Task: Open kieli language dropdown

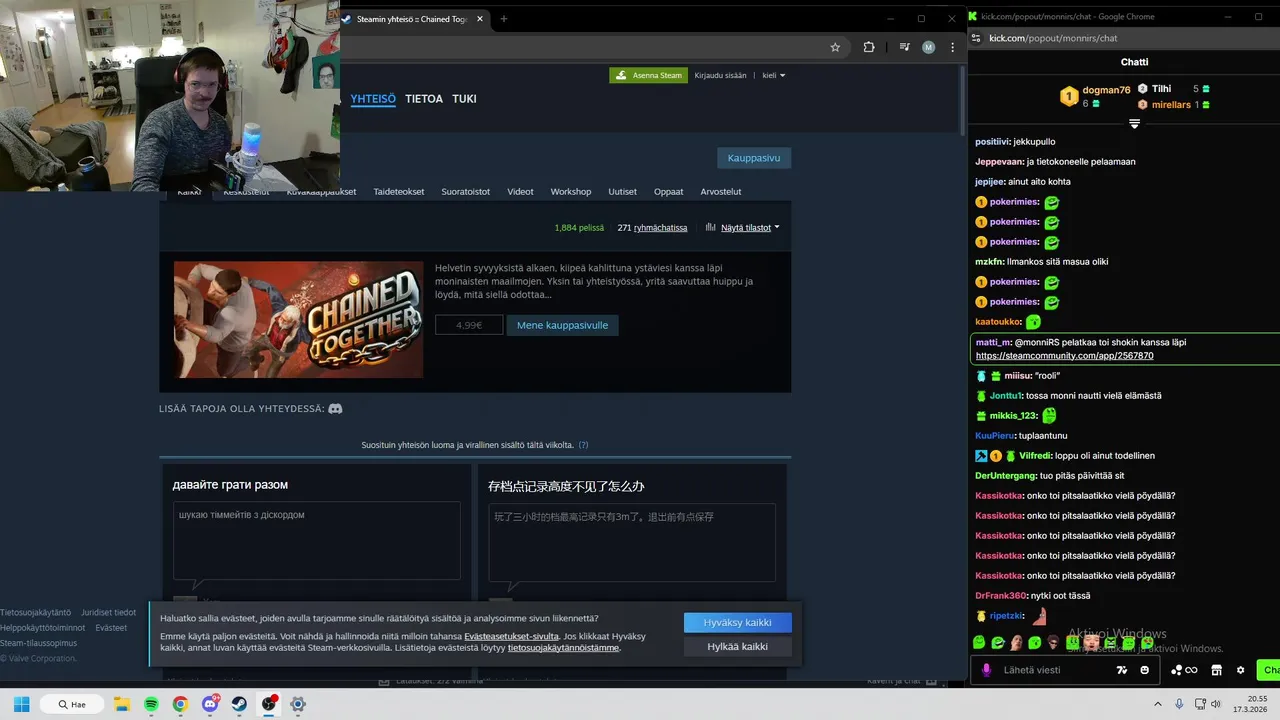Action: pos(773,75)
